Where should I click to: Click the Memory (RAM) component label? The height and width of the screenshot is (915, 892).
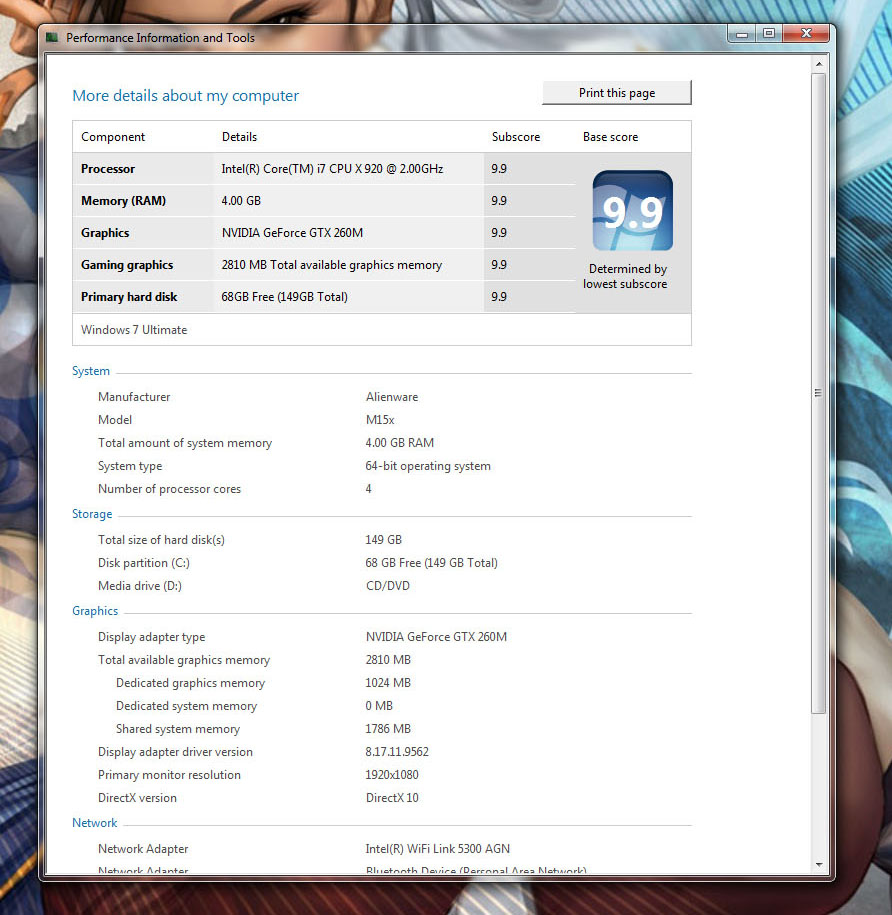[123, 201]
